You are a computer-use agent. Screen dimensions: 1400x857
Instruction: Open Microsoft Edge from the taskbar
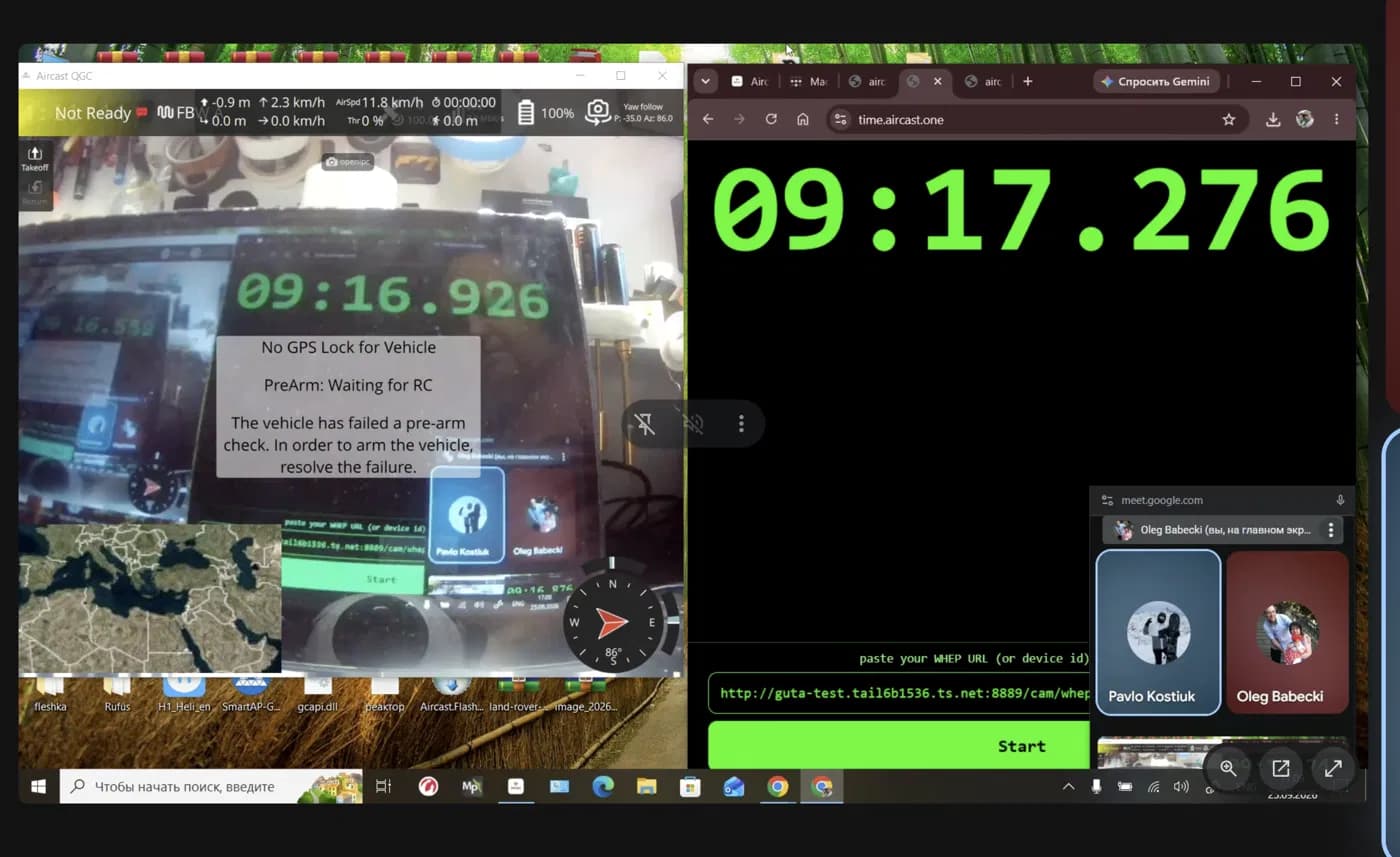(602, 787)
